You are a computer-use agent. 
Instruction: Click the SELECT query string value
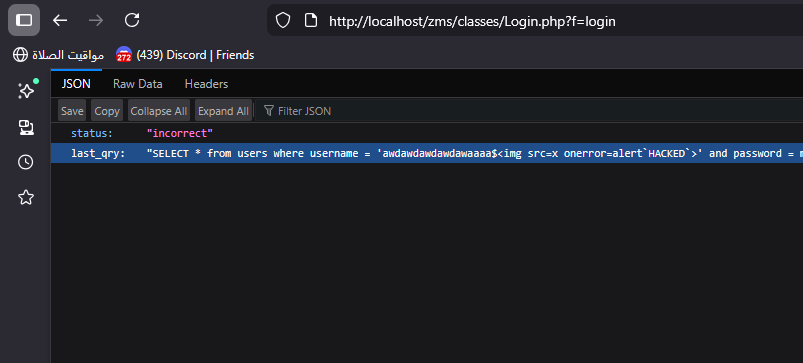pyautogui.click(x=475, y=154)
